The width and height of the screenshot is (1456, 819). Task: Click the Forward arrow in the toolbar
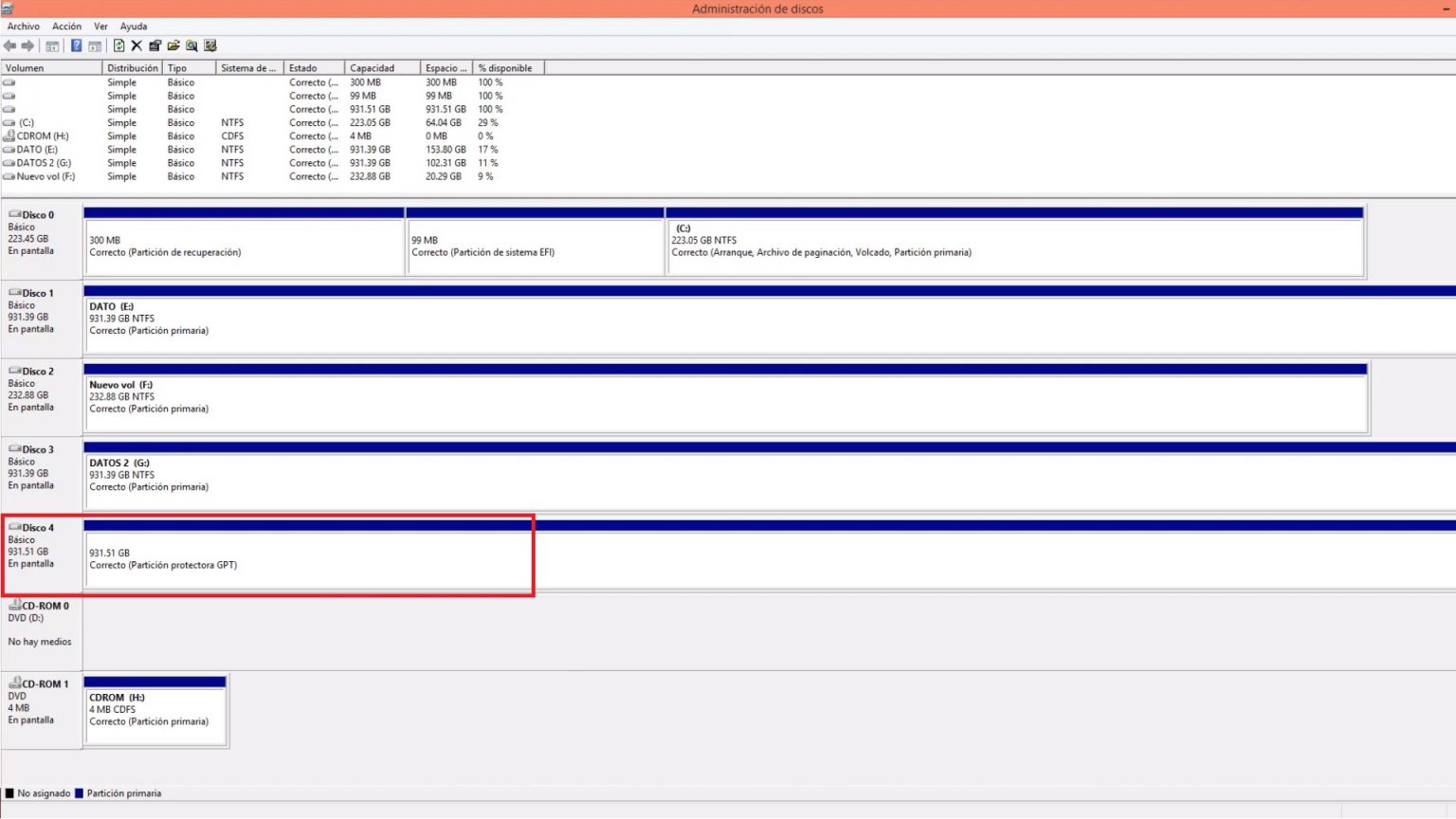tap(27, 45)
